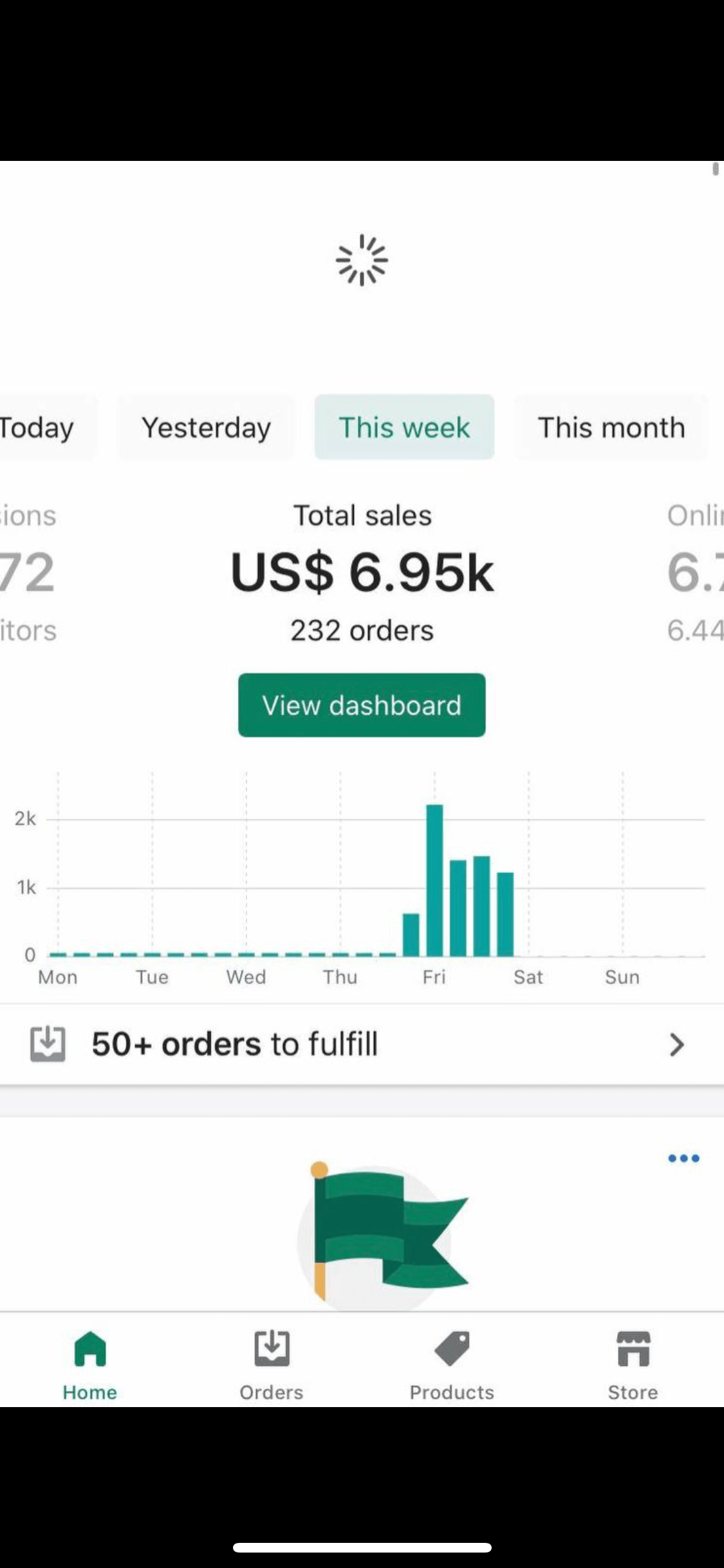Viewport: 724px width, 1568px height.
Task: Open Products using the tag icon
Action: [452, 1349]
